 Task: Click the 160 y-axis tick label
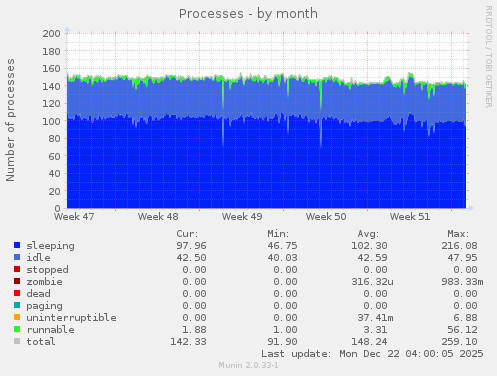pyautogui.click(x=51, y=68)
